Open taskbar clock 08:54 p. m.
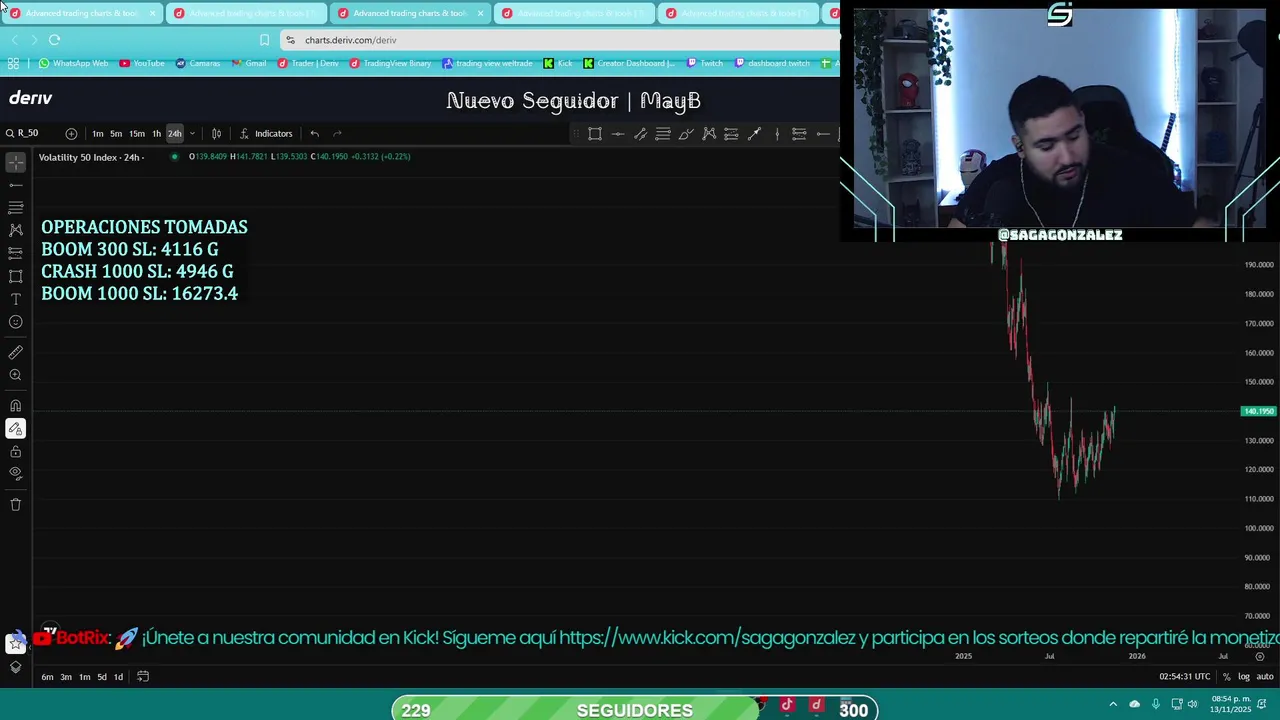1280x720 pixels. 1229,704
